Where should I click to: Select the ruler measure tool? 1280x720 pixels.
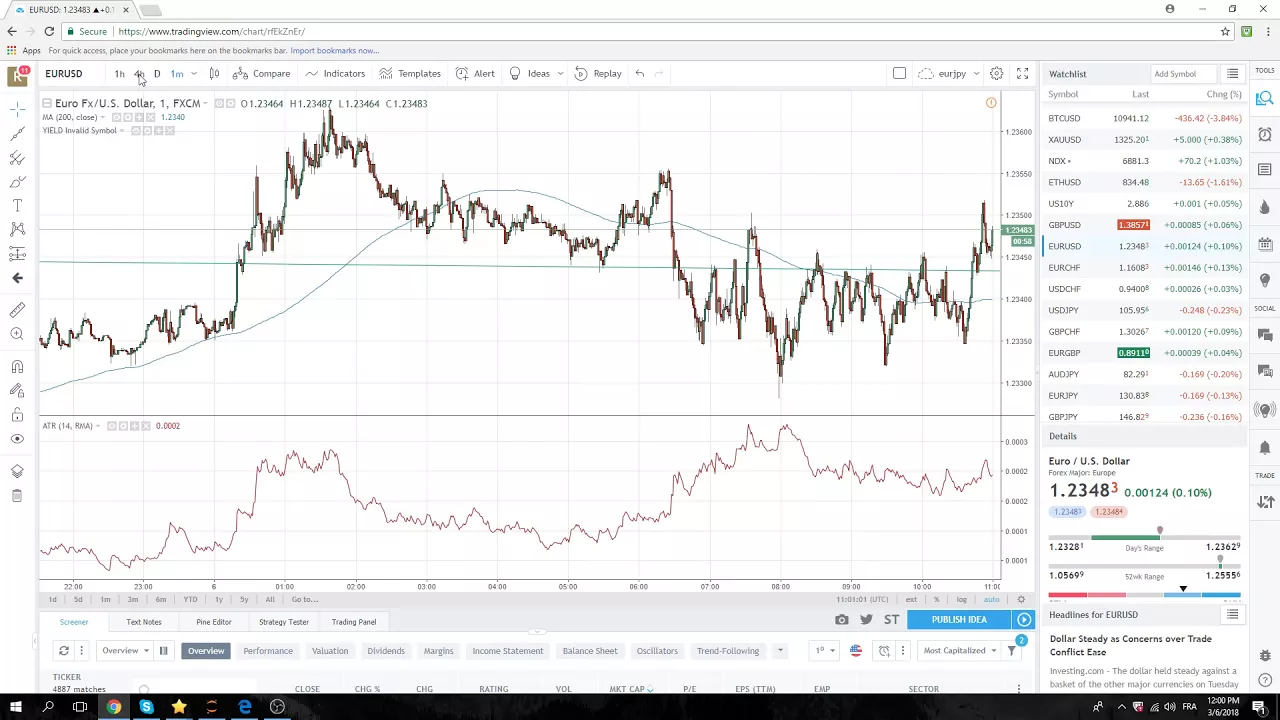point(17,310)
